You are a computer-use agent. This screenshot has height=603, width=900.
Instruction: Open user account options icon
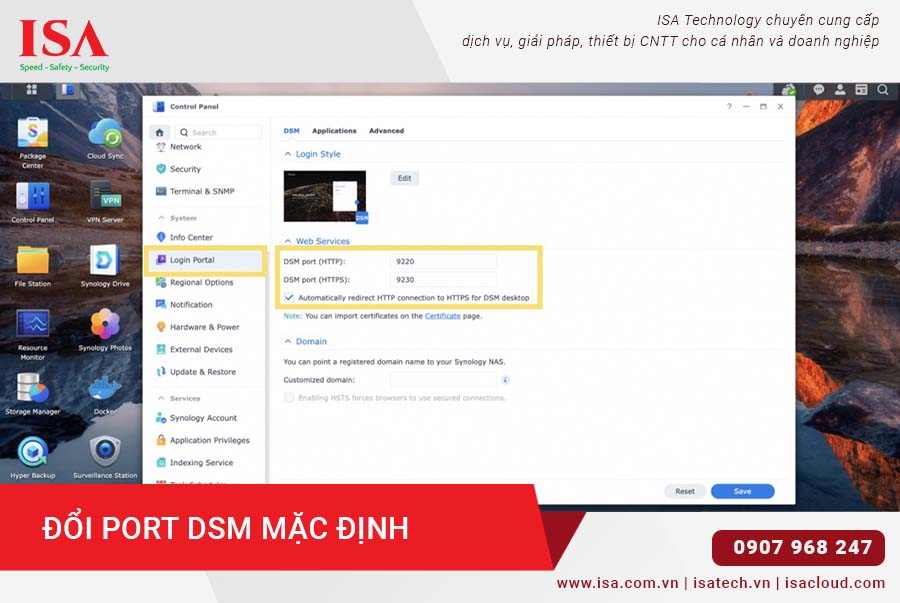[x=840, y=90]
